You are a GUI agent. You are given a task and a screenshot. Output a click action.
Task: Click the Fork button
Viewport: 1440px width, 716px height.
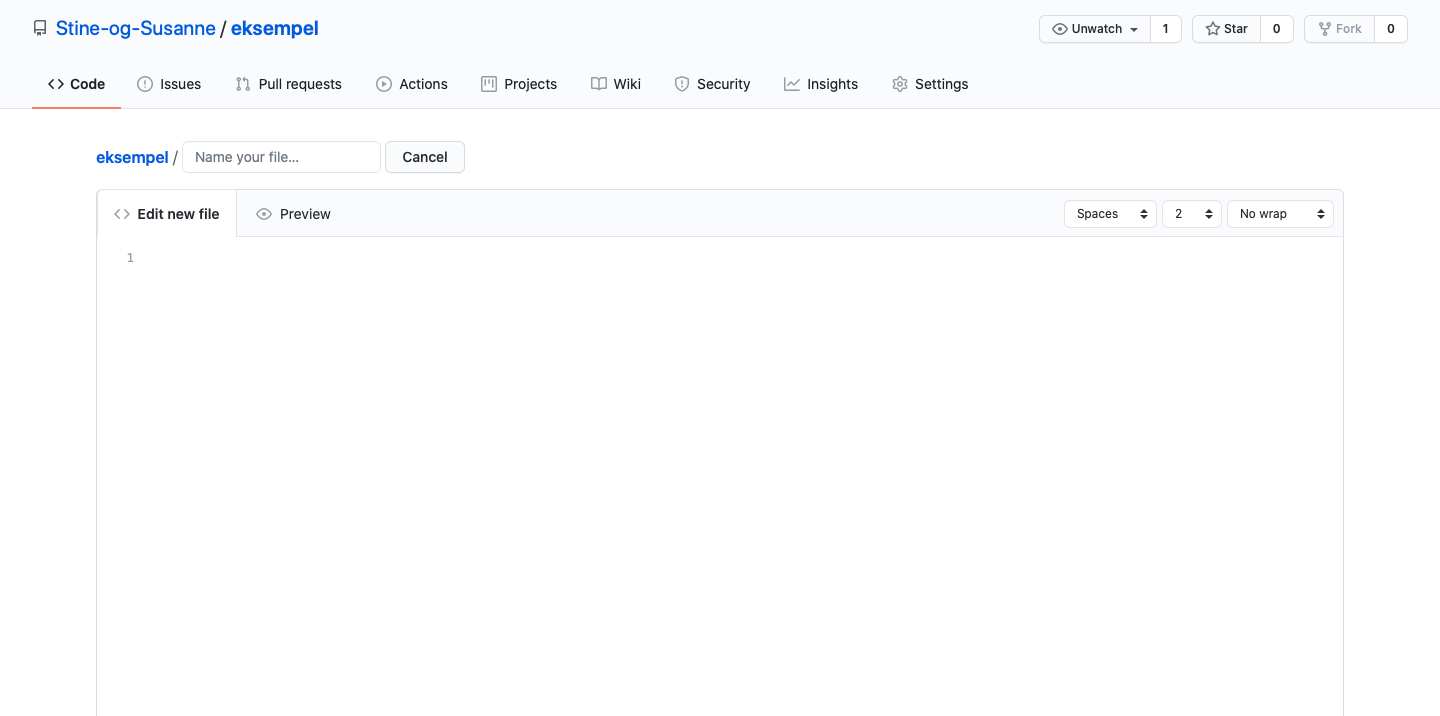pyautogui.click(x=1340, y=29)
